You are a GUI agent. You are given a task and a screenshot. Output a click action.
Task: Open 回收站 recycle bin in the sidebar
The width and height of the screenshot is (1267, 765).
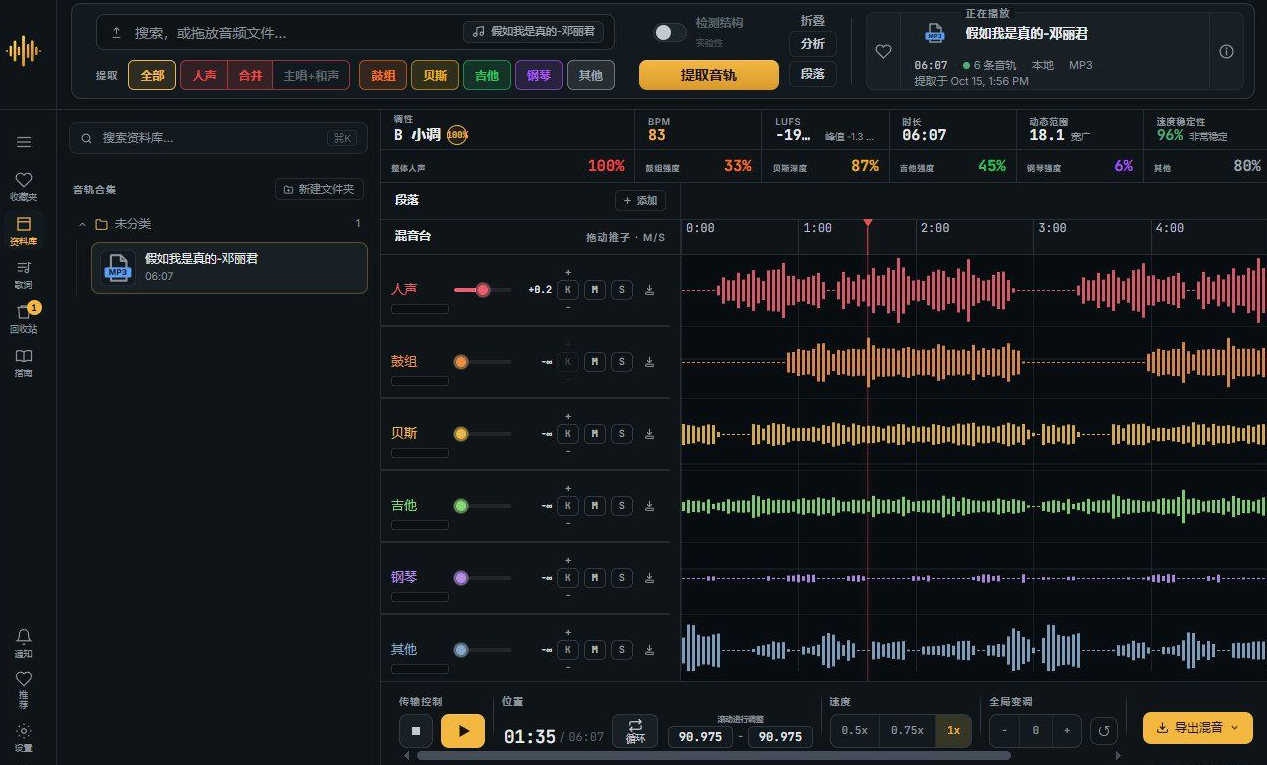click(x=24, y=317)
